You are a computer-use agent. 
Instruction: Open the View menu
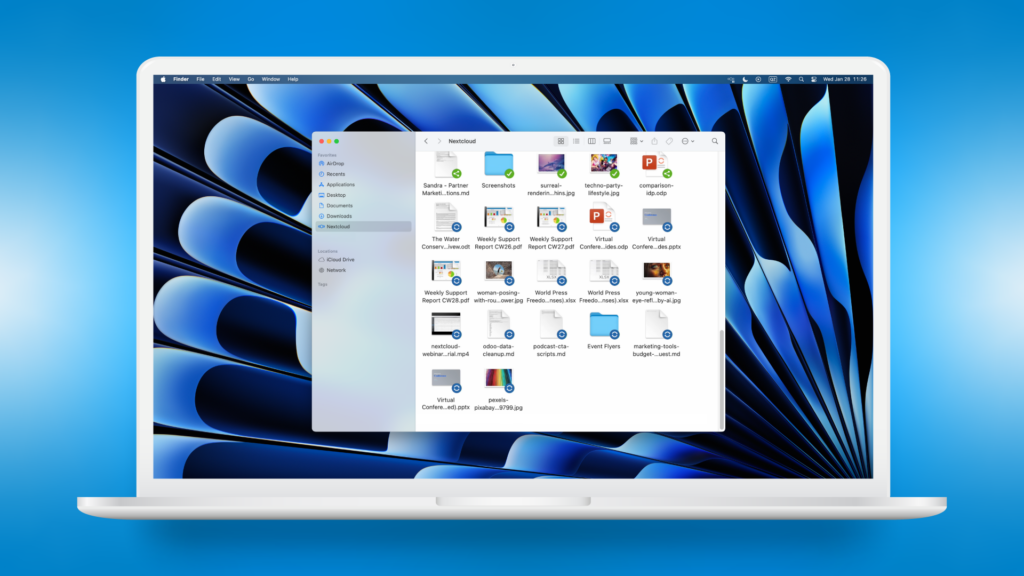pyautogui.click(x=234, y=79)
